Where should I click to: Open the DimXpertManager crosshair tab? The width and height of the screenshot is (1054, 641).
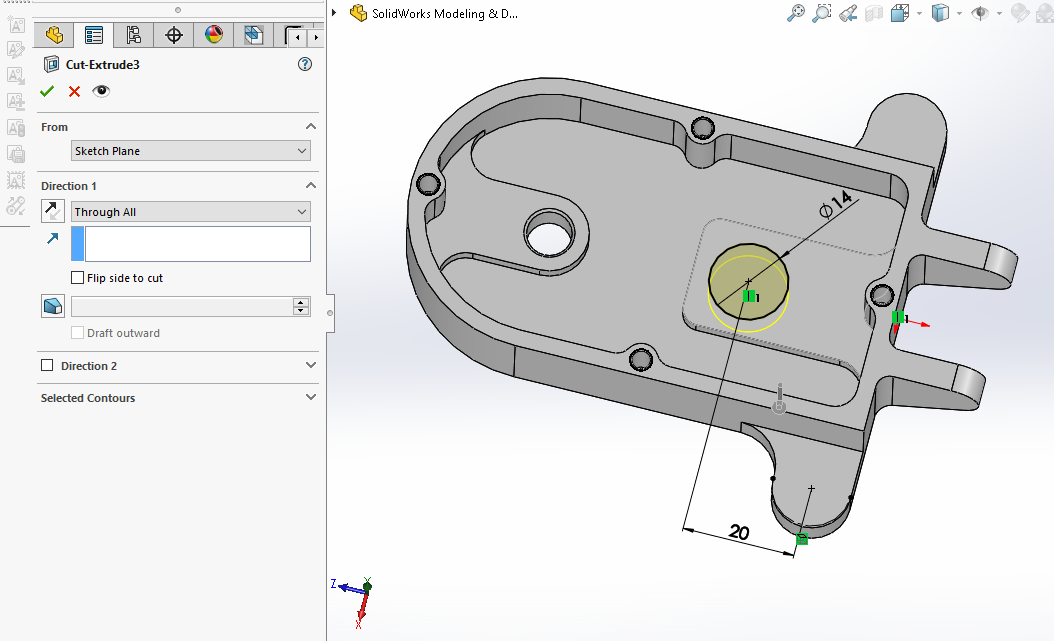pyautogui.click(x=174, y=36)
